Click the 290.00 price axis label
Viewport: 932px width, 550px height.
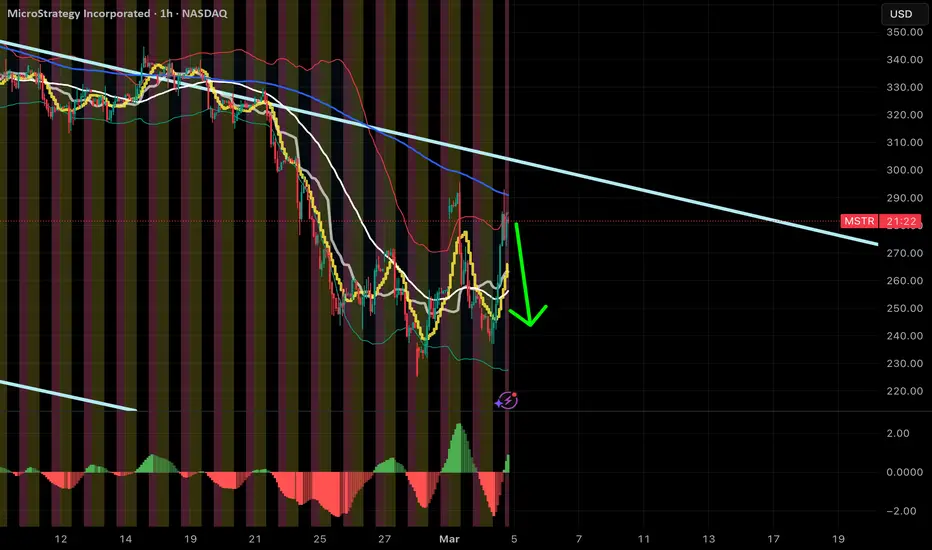(x=904, y=197)
